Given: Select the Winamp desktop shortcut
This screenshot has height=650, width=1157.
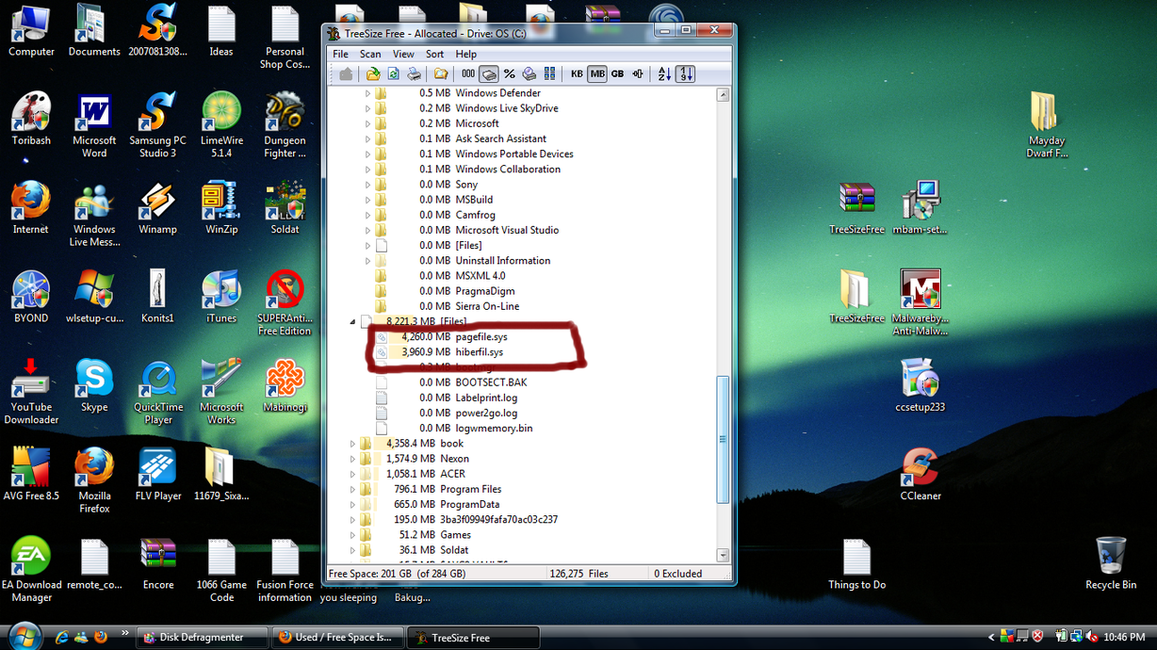Looking at the screenshot, I should click(x=157, y=208).
